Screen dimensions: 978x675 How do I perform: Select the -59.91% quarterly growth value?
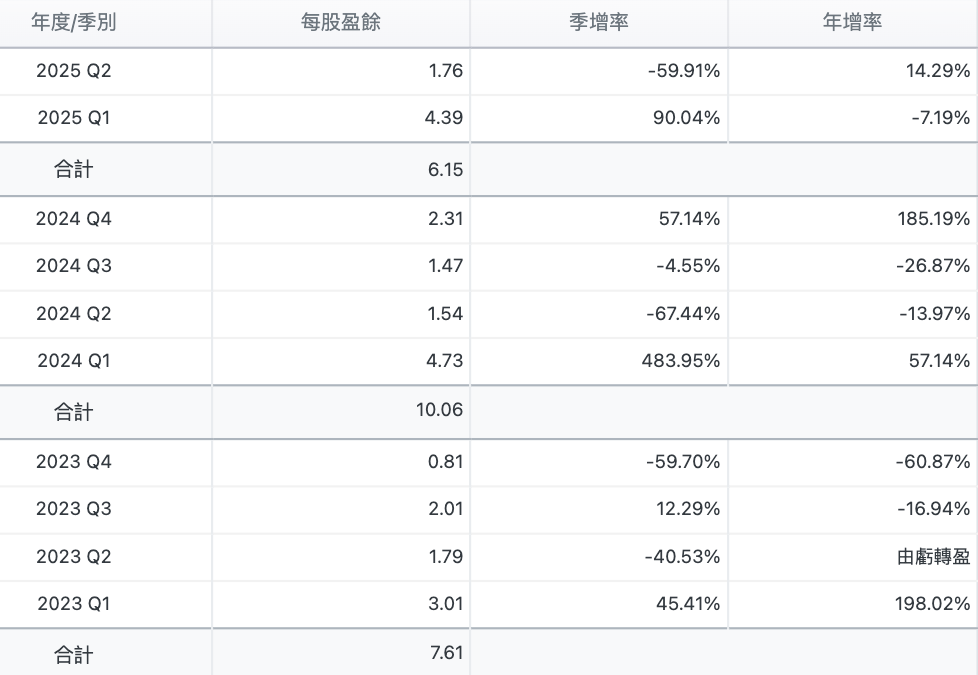(x=685, y=71)
